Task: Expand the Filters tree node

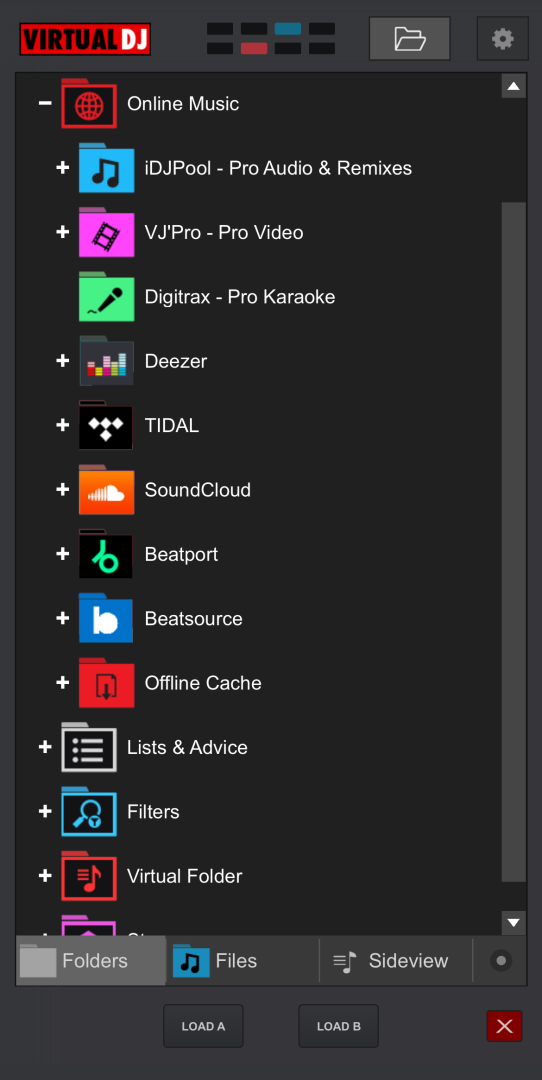Action: (45, 811)
